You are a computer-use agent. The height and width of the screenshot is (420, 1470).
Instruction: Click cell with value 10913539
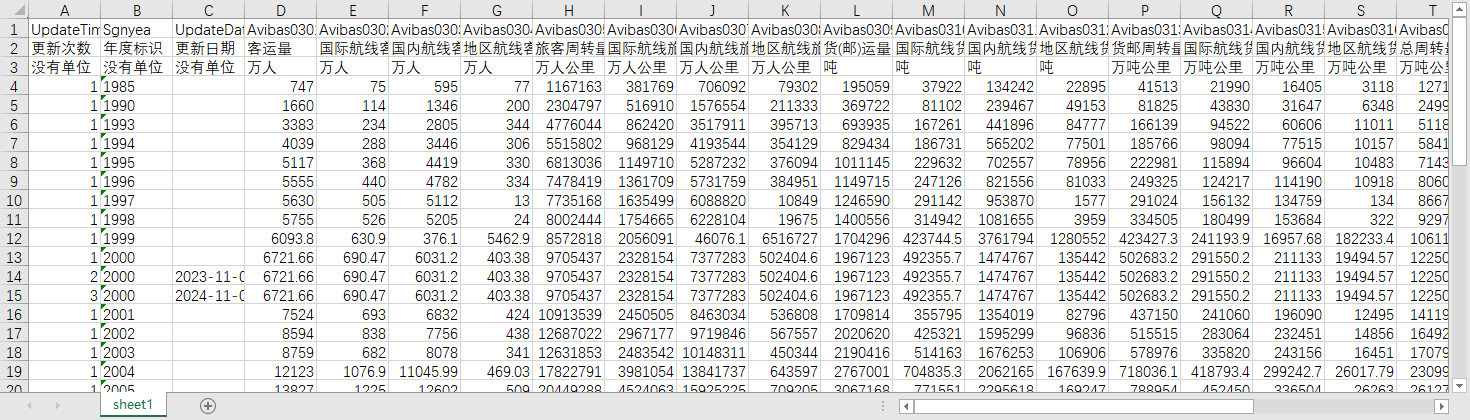[569, 314]
